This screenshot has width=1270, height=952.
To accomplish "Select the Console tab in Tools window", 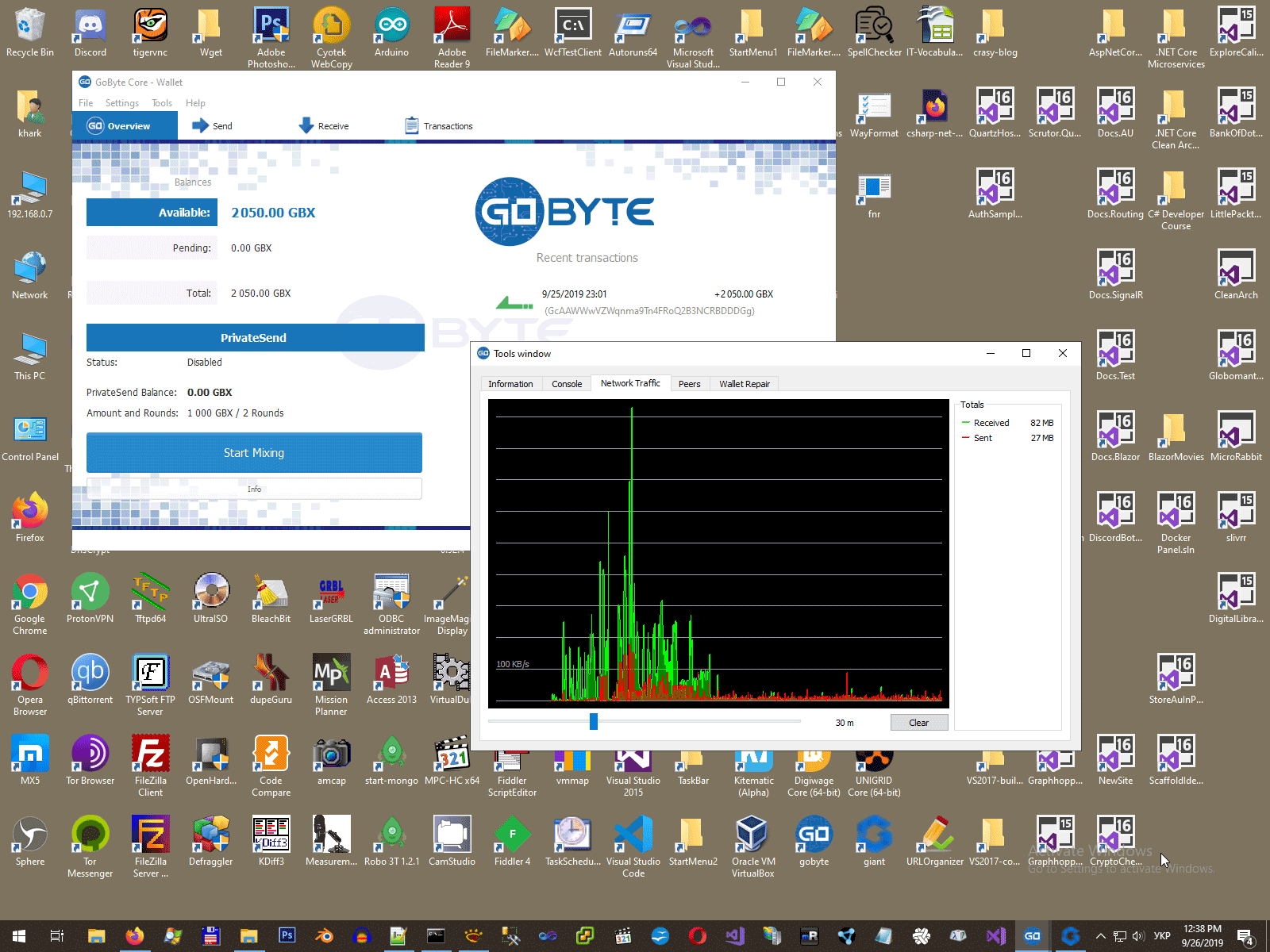I will tap(567, 384).
